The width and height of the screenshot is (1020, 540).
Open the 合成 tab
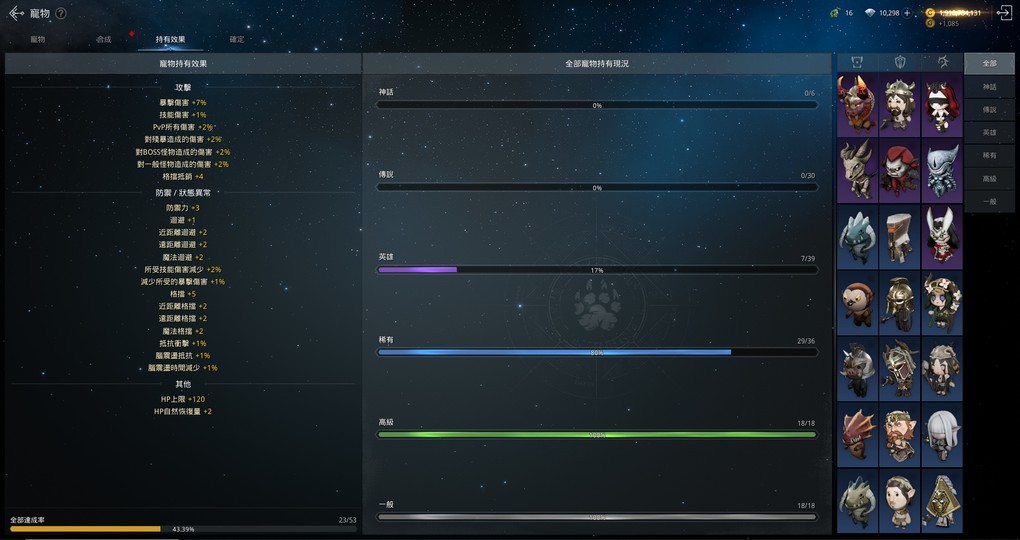coord(104,39)
